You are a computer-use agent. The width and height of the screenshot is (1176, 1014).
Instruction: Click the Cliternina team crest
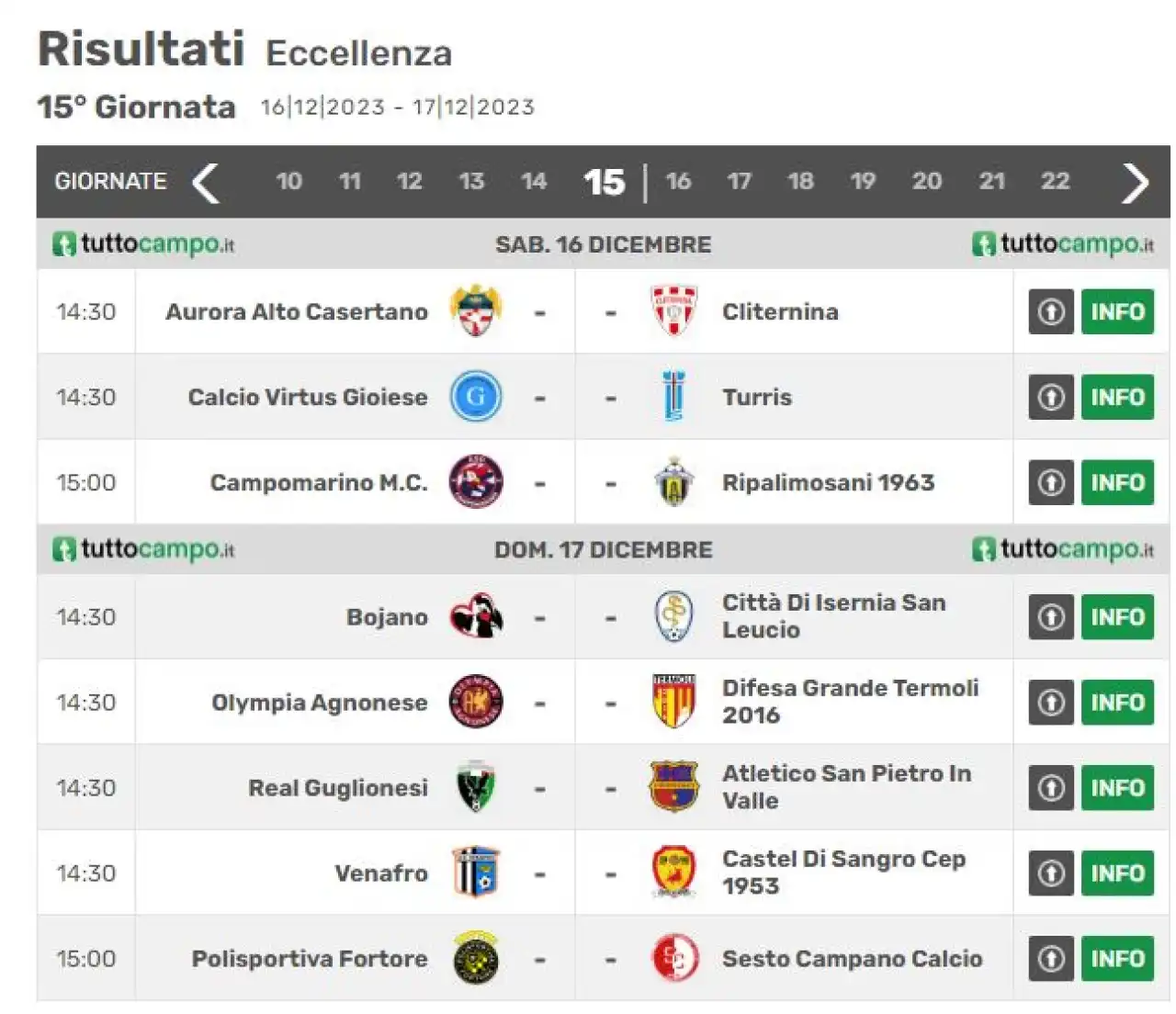674,311
